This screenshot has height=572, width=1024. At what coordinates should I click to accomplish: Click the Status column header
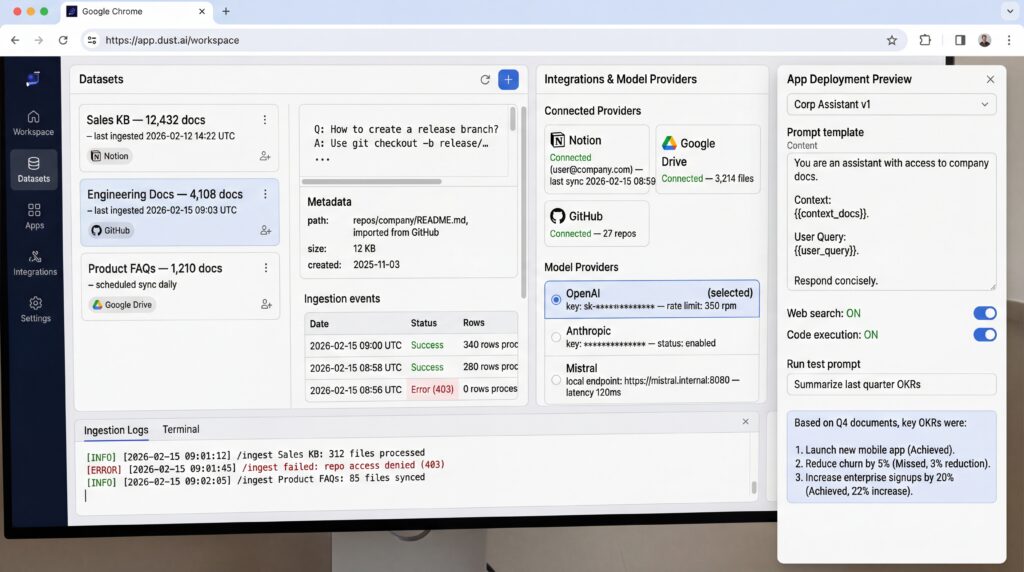click(424, 323)
